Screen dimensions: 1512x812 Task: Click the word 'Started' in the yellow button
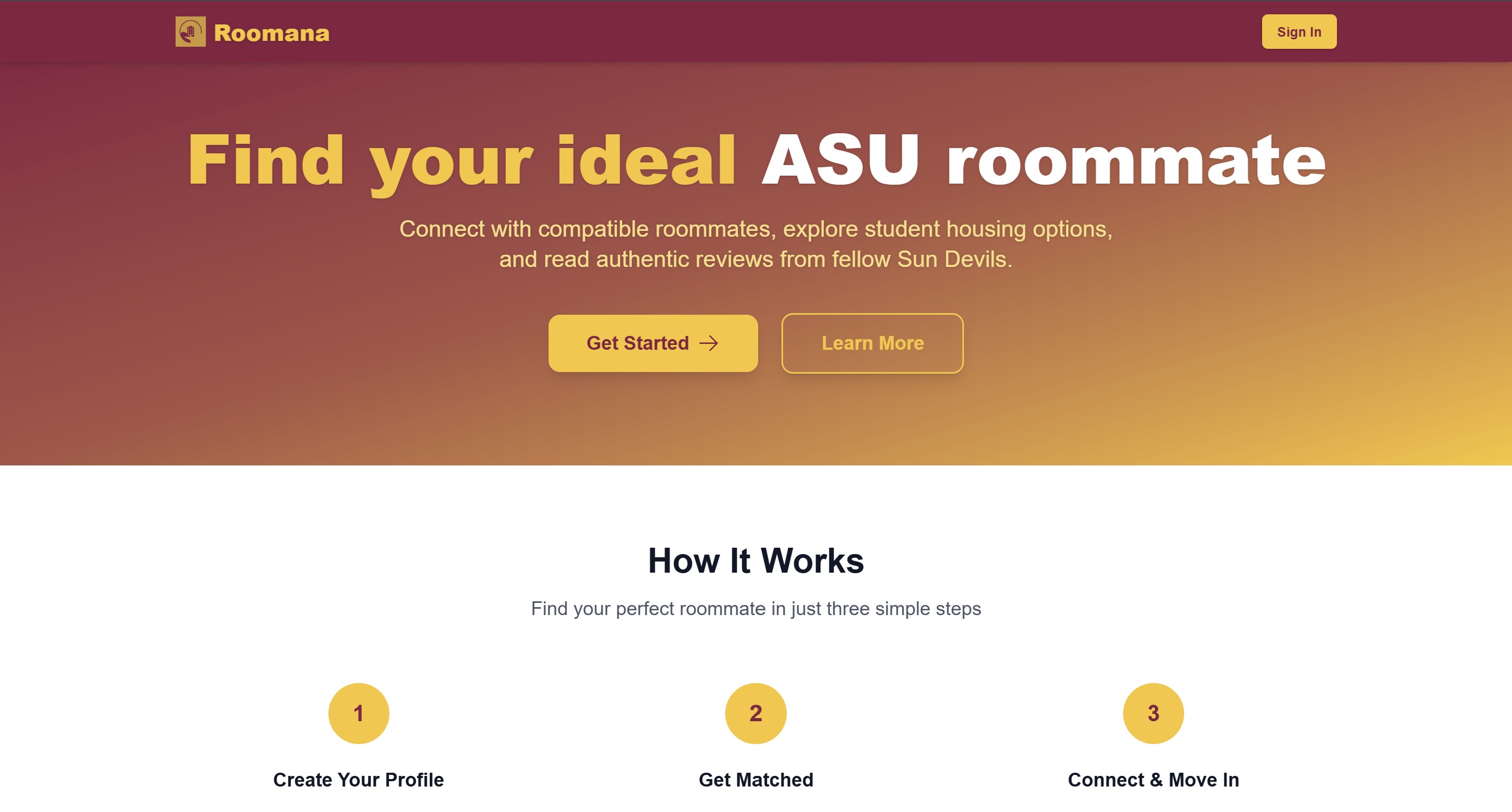point(656,343)
